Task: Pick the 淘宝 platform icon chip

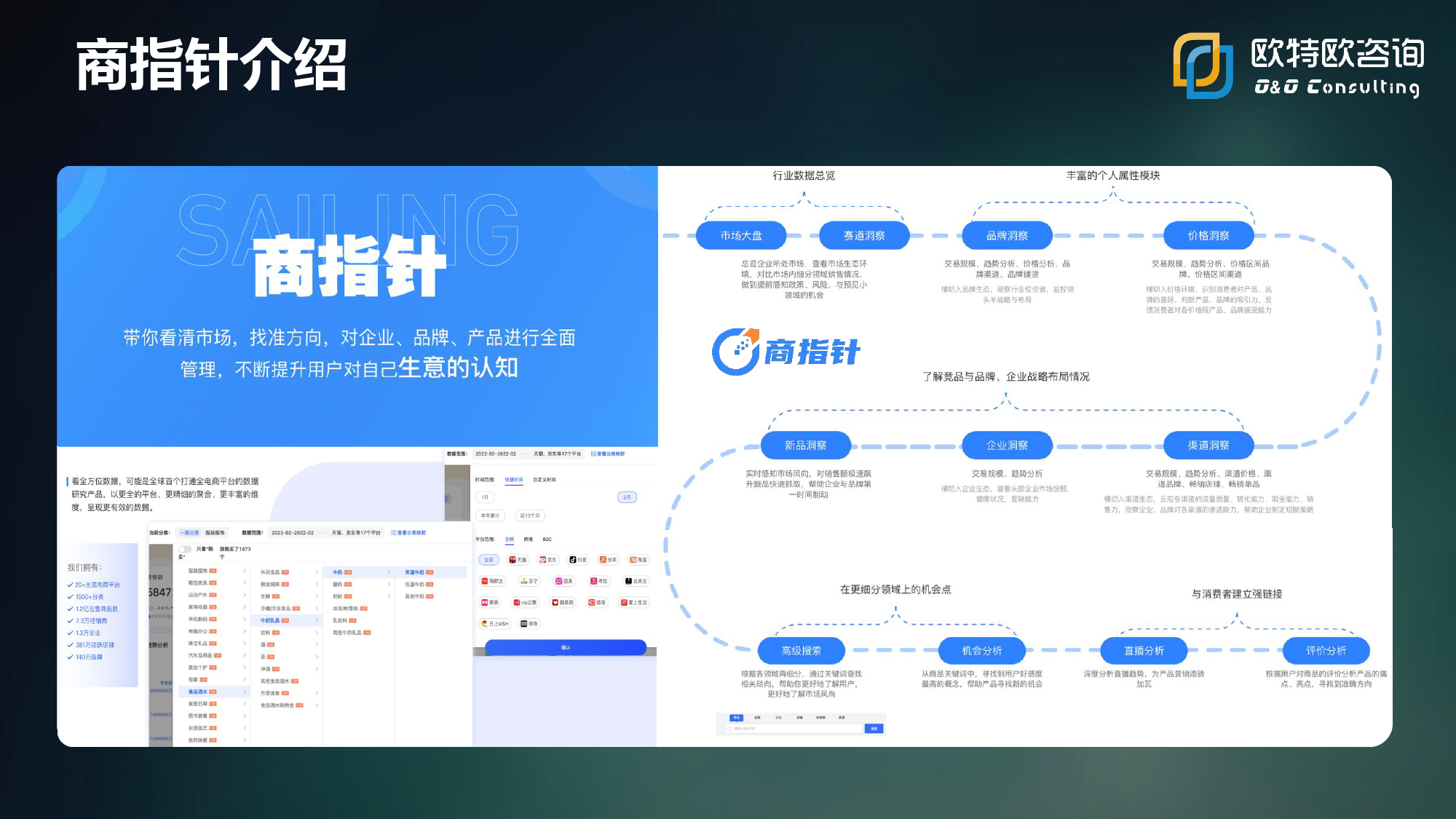Action: pyautogui.click(x=638, y=560)
